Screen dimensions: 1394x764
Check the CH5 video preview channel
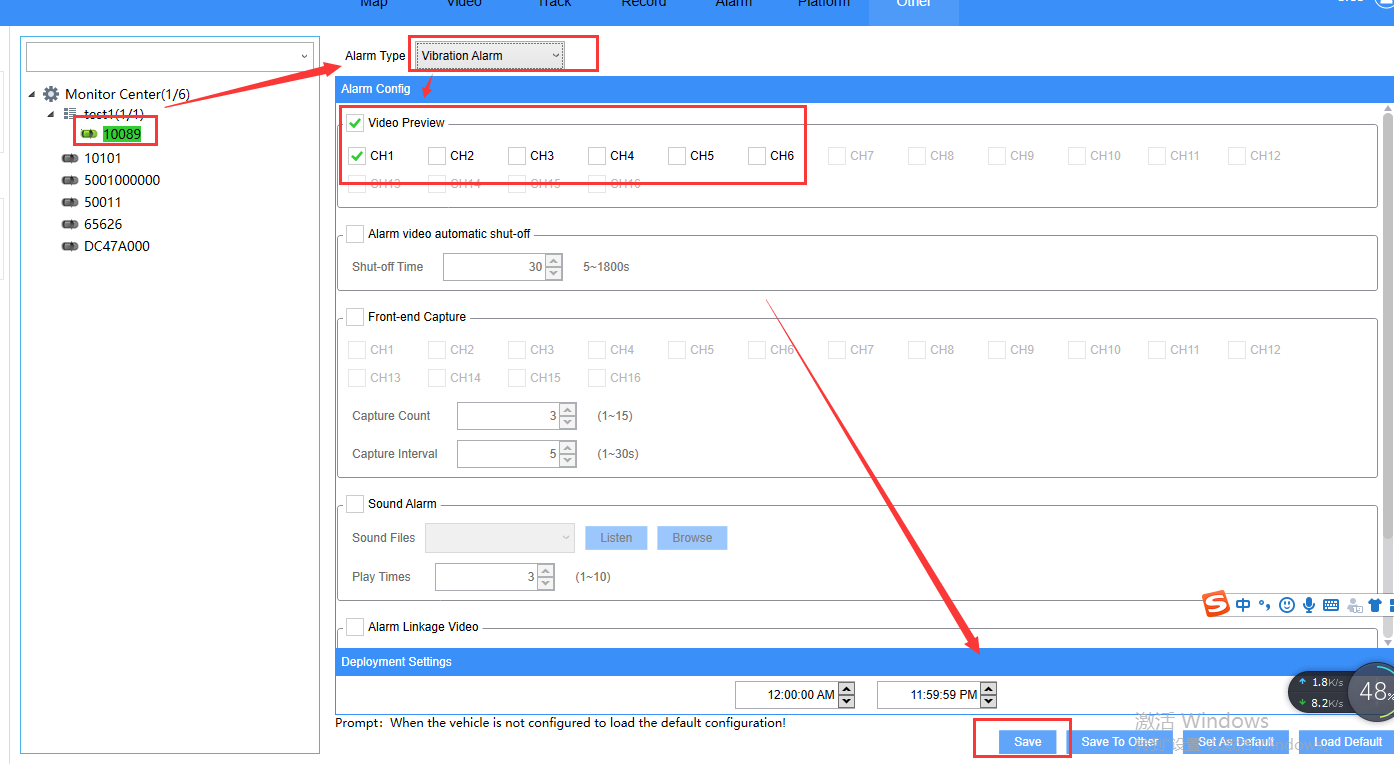(676, 156)
